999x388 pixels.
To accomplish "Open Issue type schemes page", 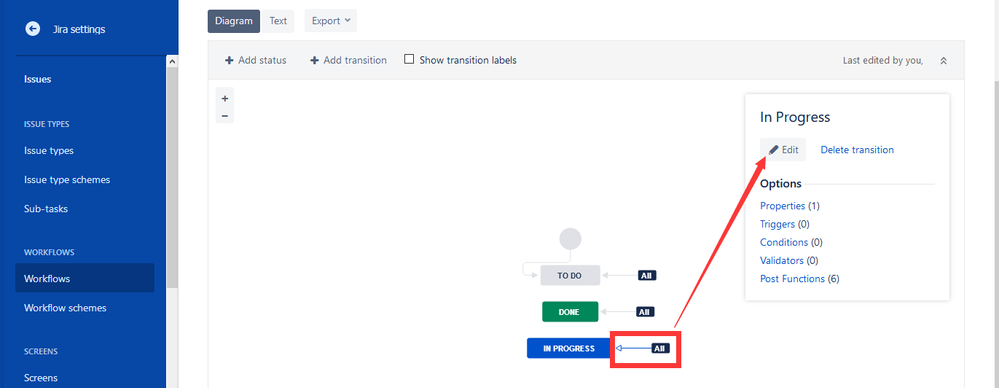I will 67,180.
